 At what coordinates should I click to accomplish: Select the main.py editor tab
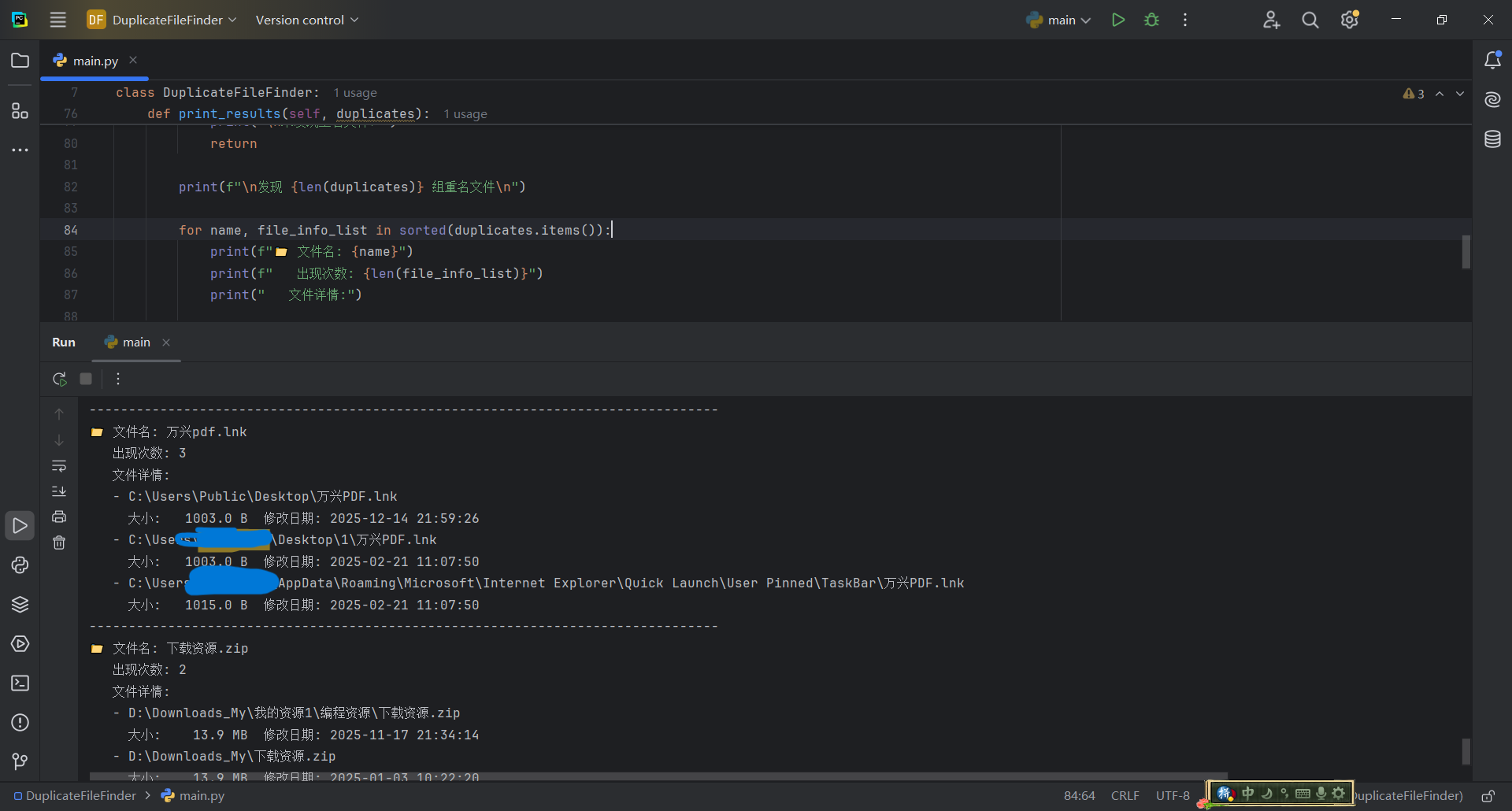click(x=94, y=61)
